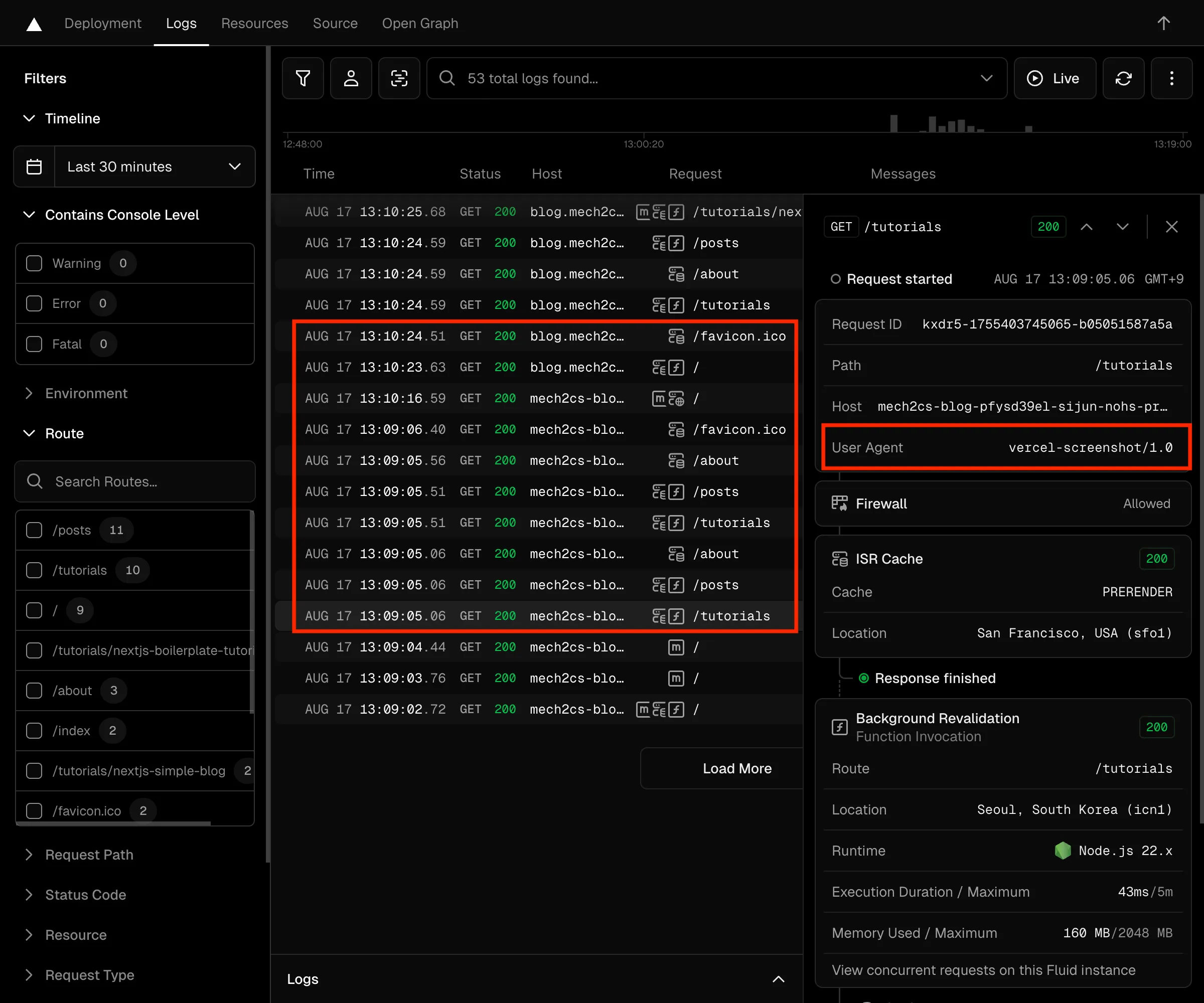The width and height of the screenshot is (1204, 1003).
Task: Open the three-dot more options menu
Action: click(x=1171, y=78)
